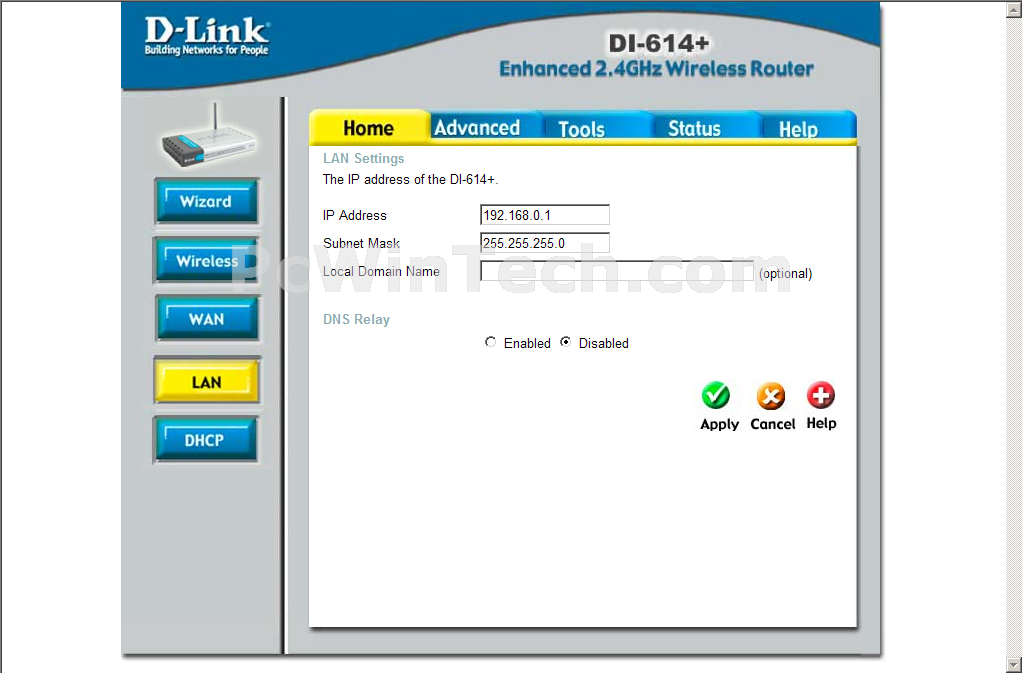This screenshot has height=673, width=1022.
Task: Click the DI-614+ model title
Action: pos(658,43)
